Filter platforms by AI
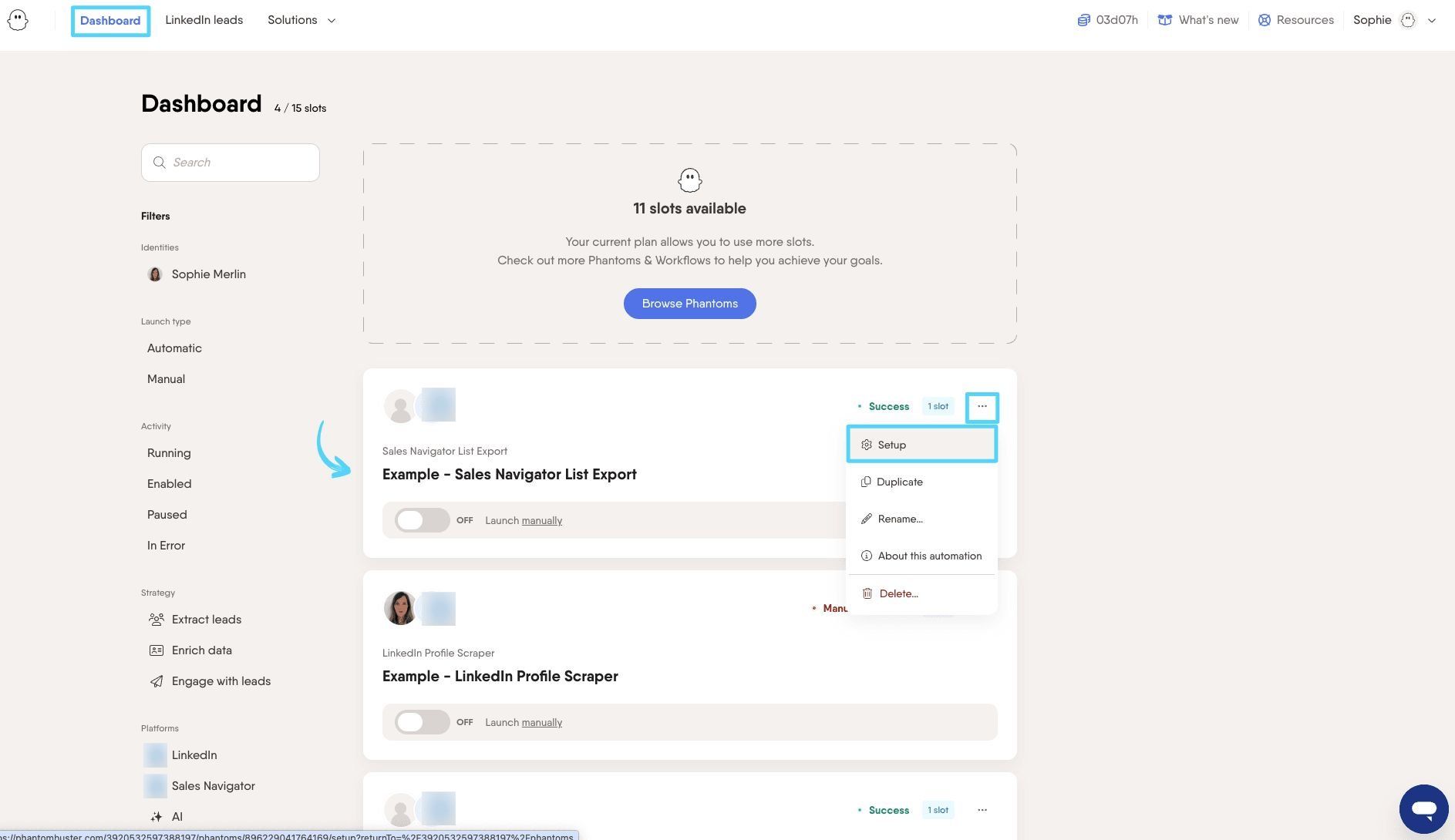This screenshot has width=1455, height=840. tap(167, 817)
